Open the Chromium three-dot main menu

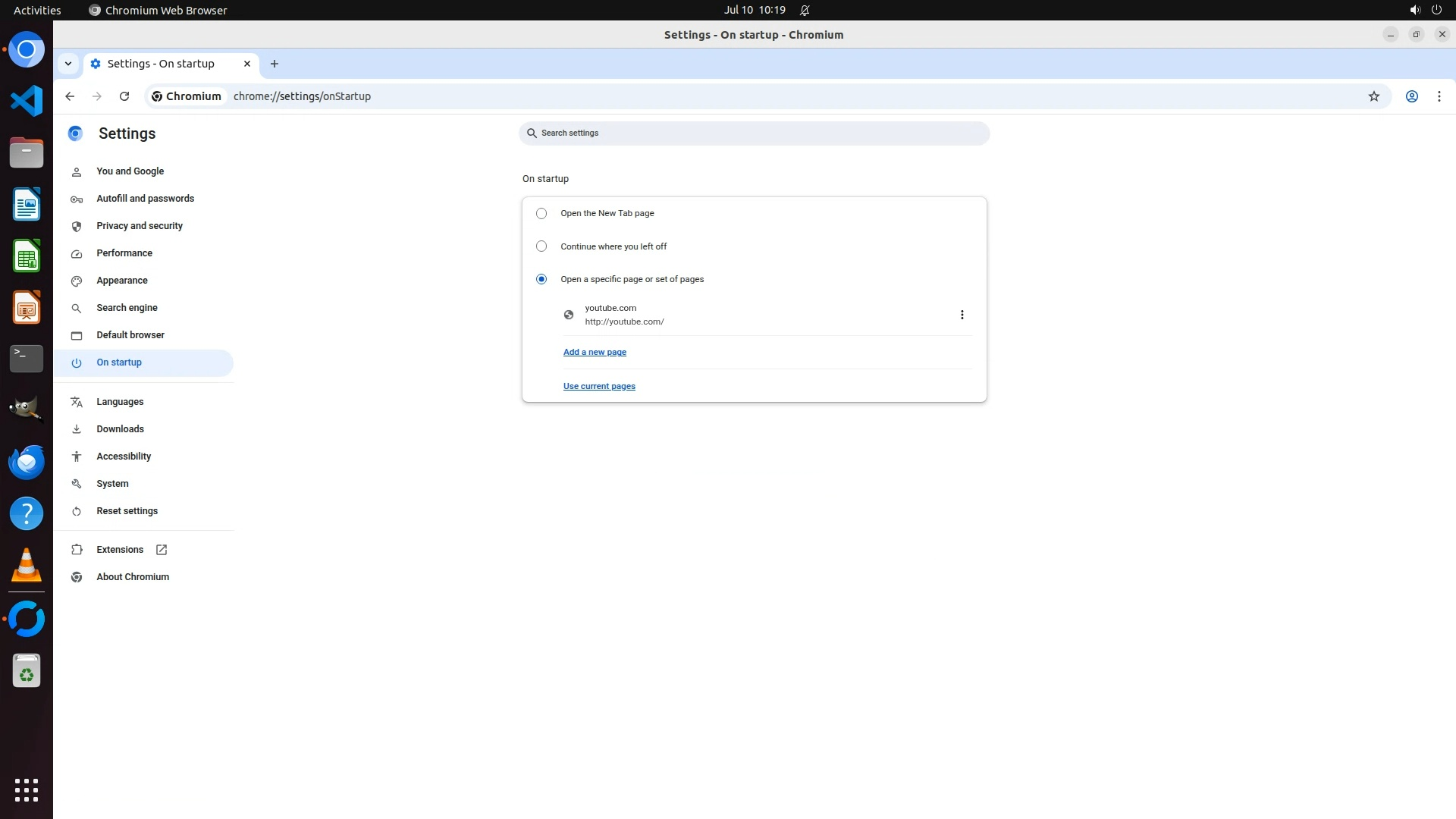tap(1439, 96)
